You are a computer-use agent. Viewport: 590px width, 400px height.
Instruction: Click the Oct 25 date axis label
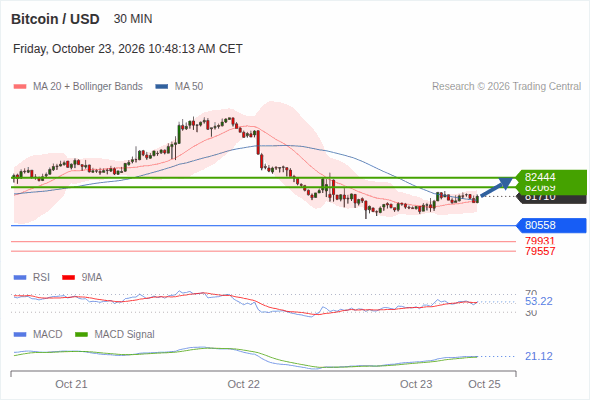pyautogui.click(x=484, y=384)
